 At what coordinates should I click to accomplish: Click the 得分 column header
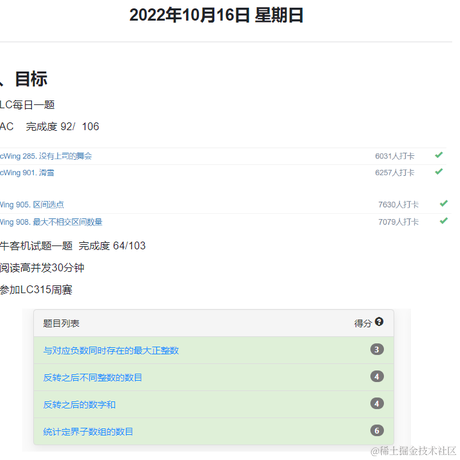(363, 323)
